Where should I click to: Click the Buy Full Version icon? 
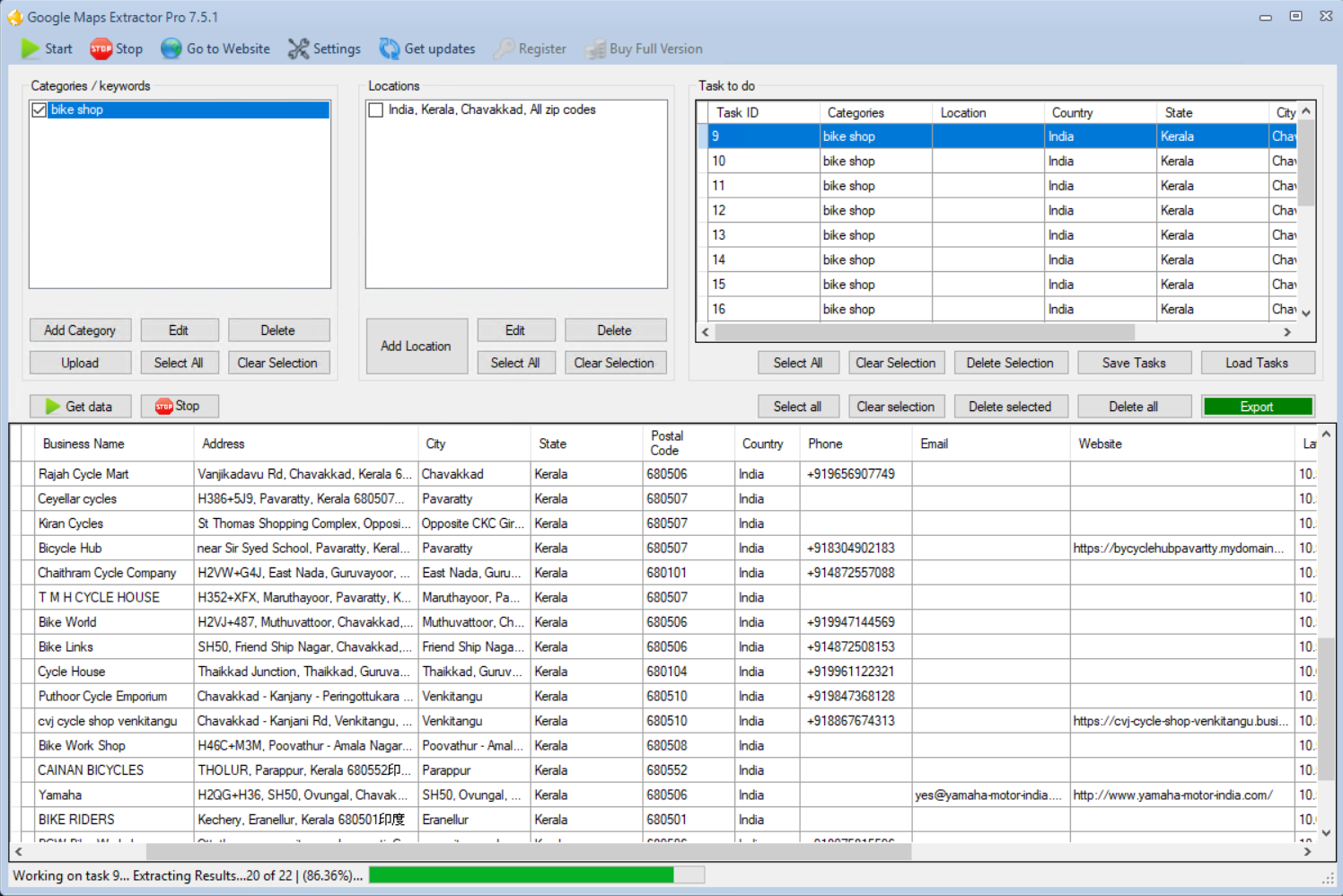[x=595, y=49]
